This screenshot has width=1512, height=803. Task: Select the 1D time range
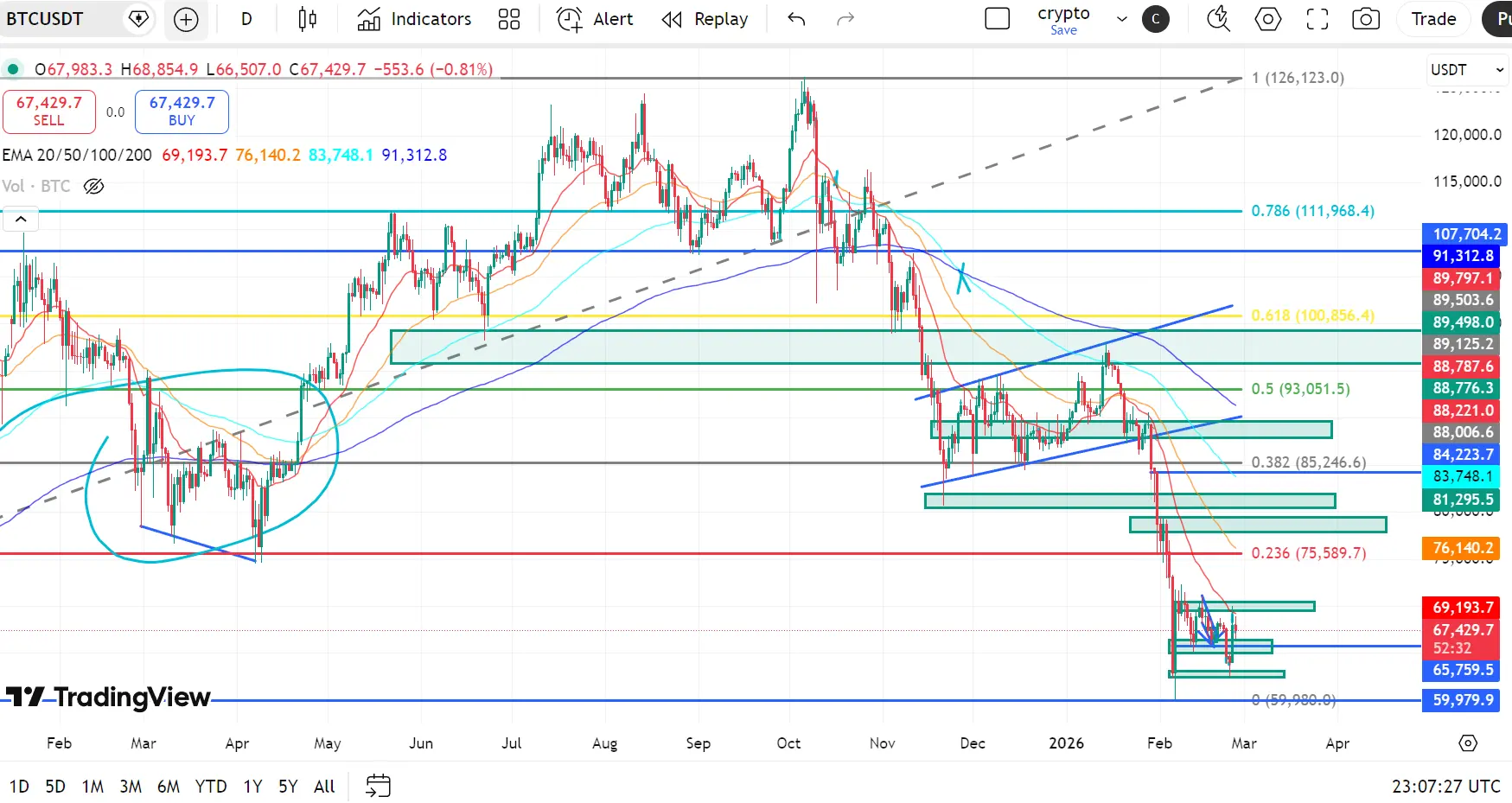[19, 786]
